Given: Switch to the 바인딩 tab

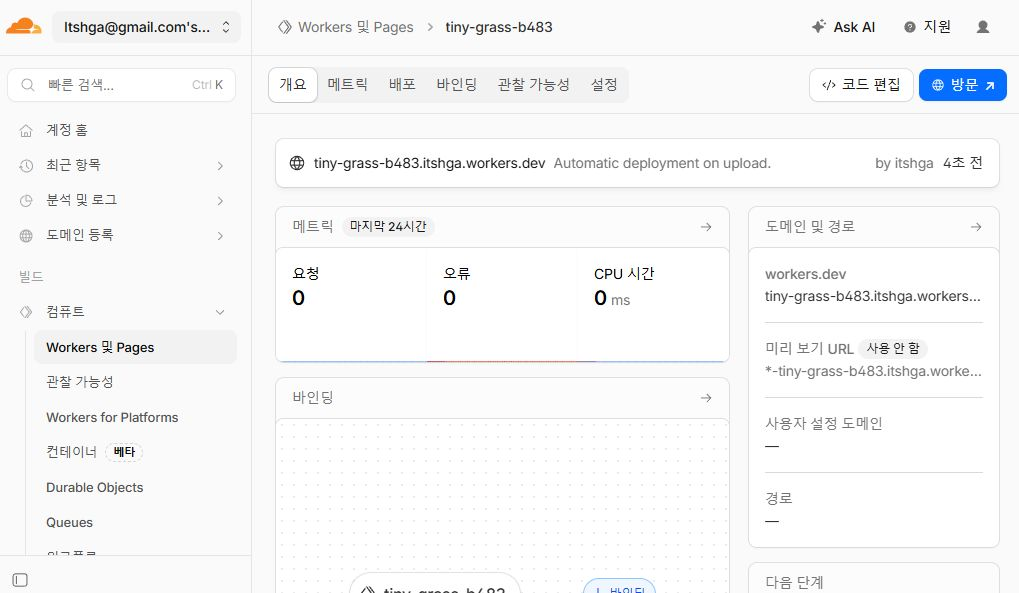Looking at the screenshot, I should 456,85.
